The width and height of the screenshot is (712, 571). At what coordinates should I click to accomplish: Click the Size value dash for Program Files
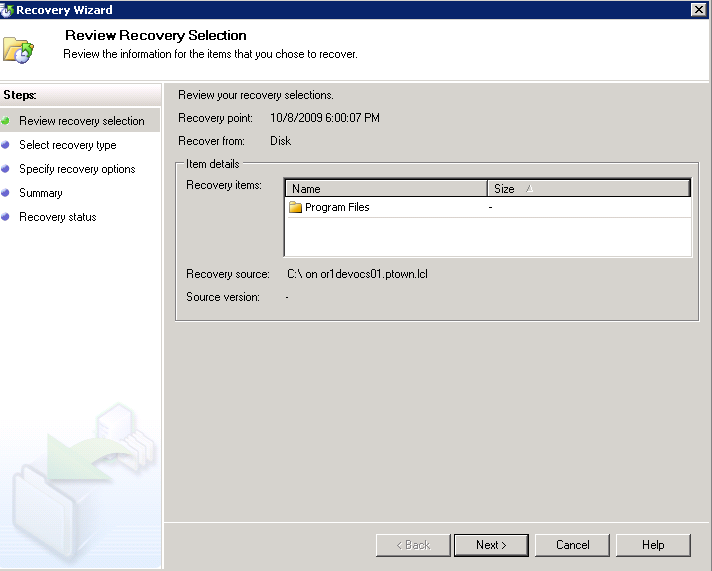(x=490, y=207)
